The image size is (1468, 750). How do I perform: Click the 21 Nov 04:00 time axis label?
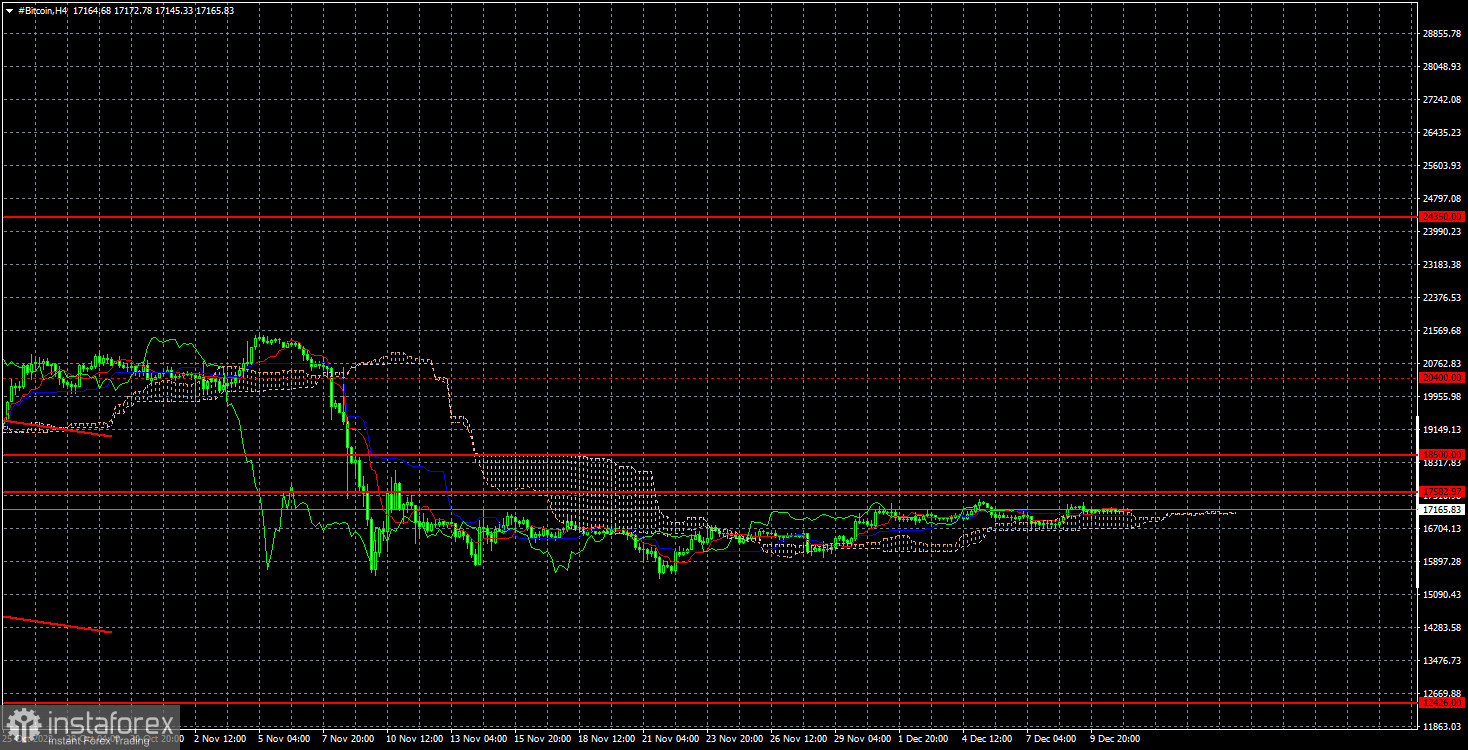coord(670,739)
